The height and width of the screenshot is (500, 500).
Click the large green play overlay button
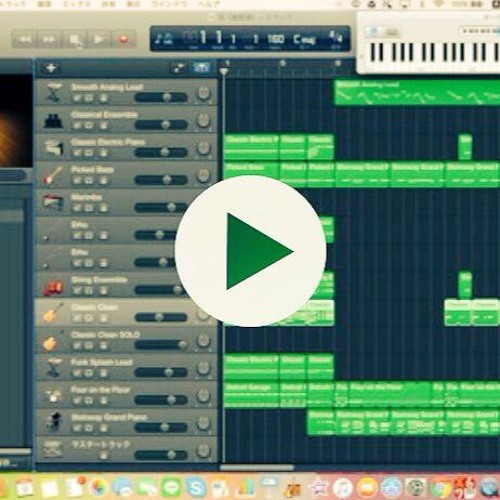250,251
